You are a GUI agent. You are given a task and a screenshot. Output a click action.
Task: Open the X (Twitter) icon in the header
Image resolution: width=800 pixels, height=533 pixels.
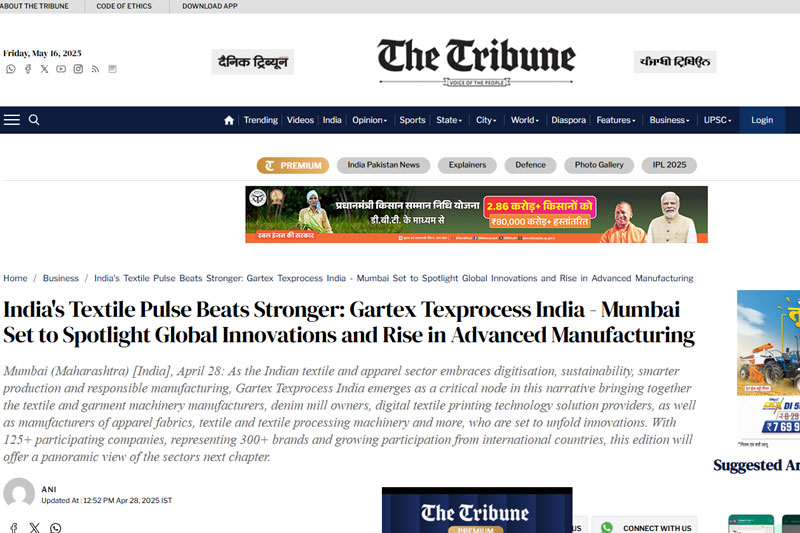(x=44, y=69)
